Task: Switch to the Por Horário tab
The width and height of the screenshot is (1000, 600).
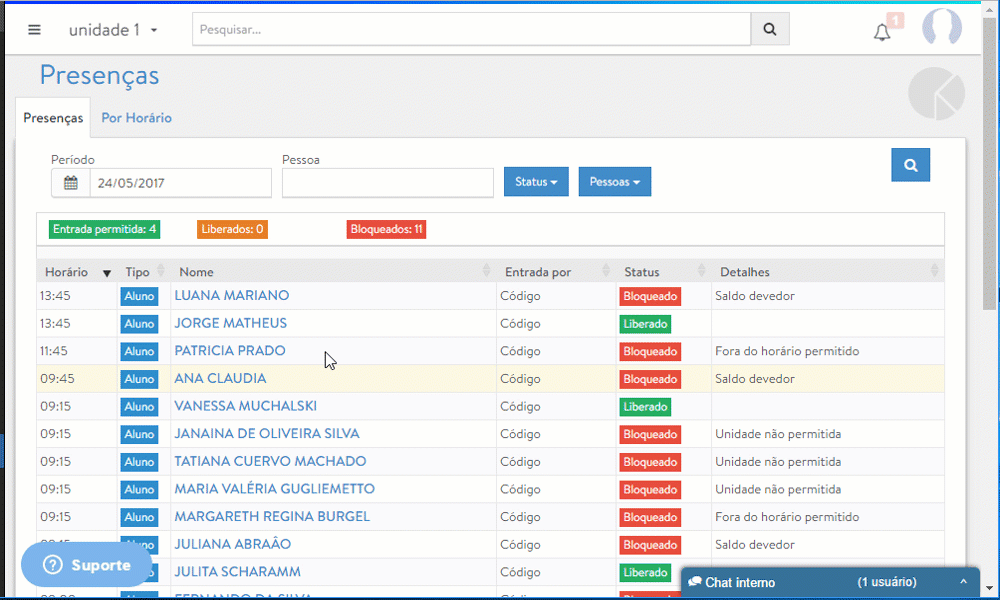Action: (x=136, y=118)
